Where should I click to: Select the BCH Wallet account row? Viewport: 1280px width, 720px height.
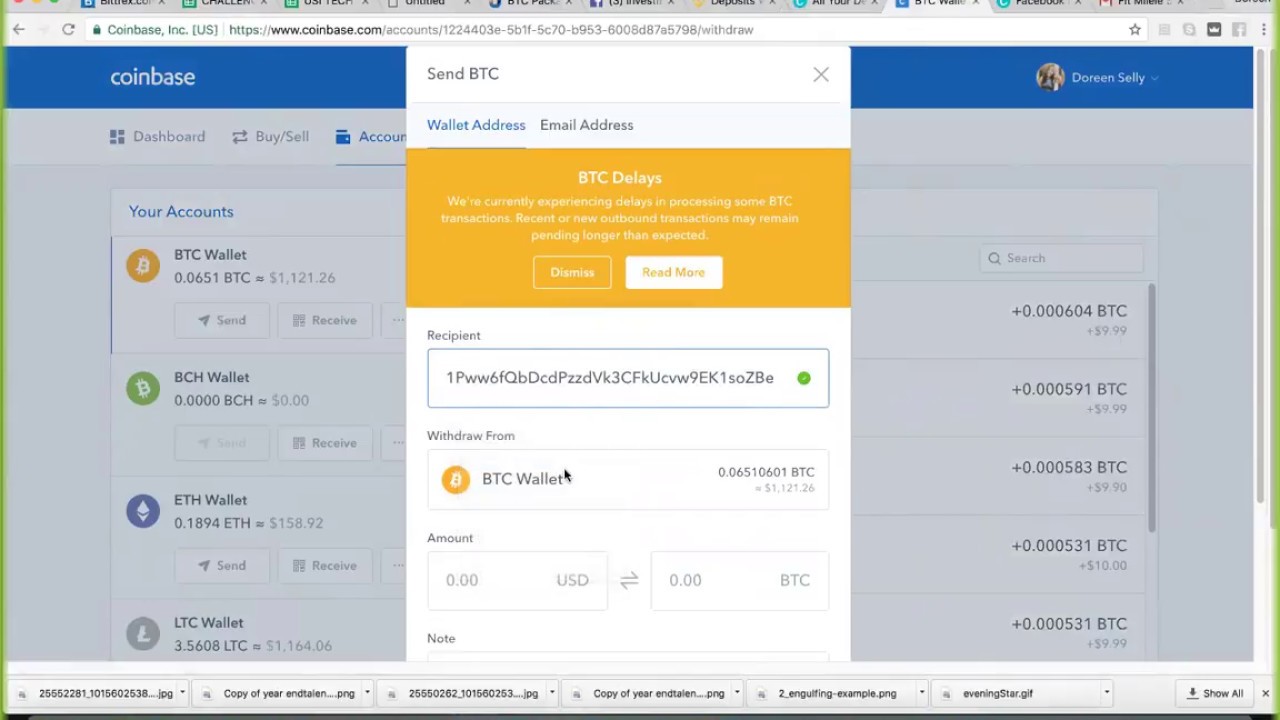click(x=258, y=415)
